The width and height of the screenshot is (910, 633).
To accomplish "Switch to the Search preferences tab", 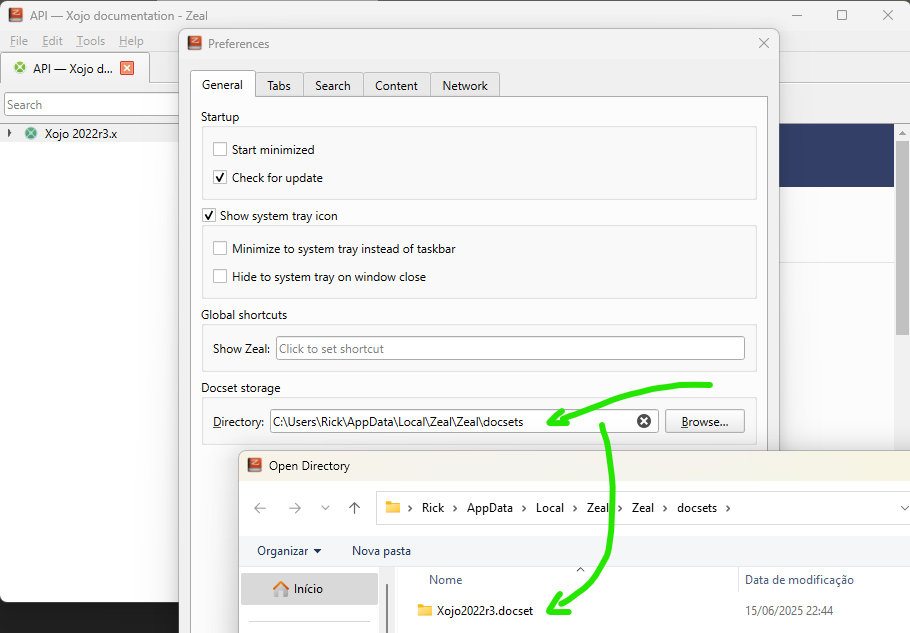I will [x=333, y=85].
